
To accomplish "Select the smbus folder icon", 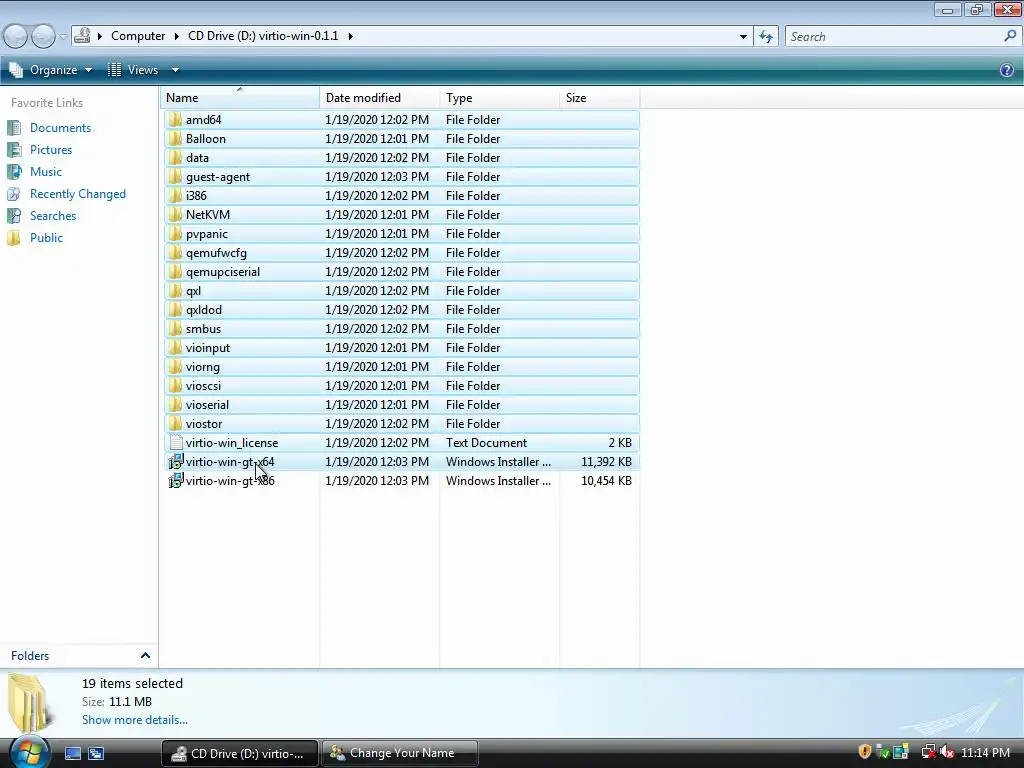I will point(175,328).
